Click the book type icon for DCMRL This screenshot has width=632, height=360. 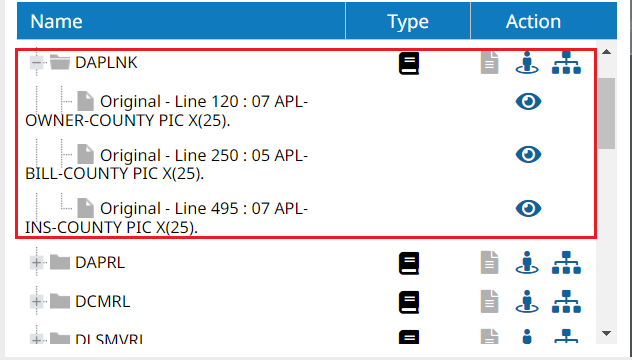coord(409,302)
